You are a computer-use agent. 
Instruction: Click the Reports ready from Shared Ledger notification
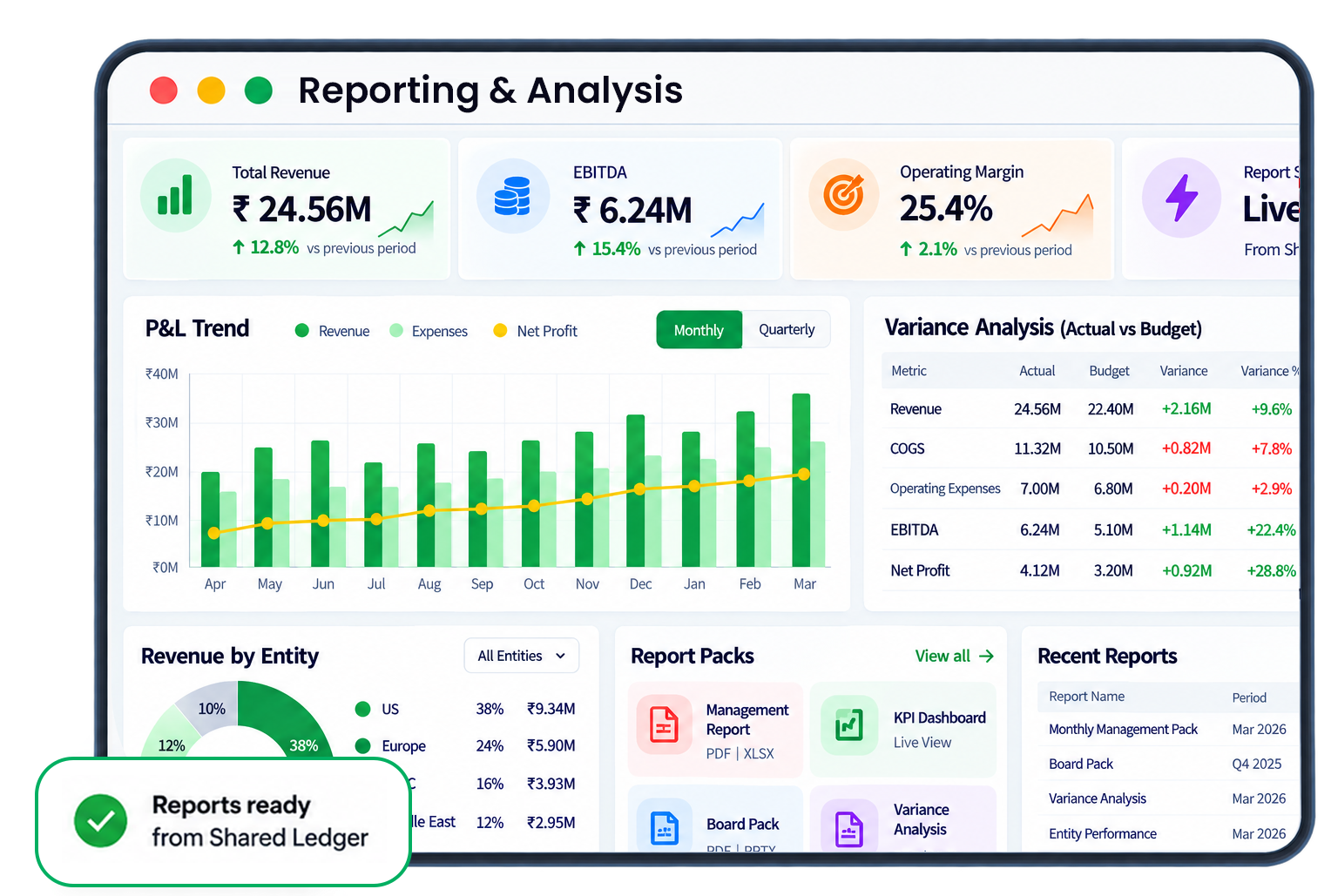[x=224, y=821]
